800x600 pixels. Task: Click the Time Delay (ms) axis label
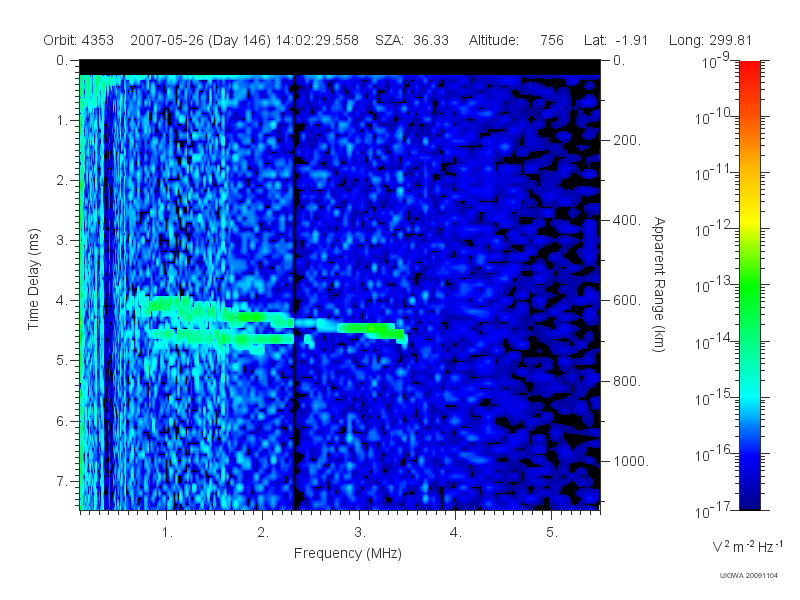[33, 279]
